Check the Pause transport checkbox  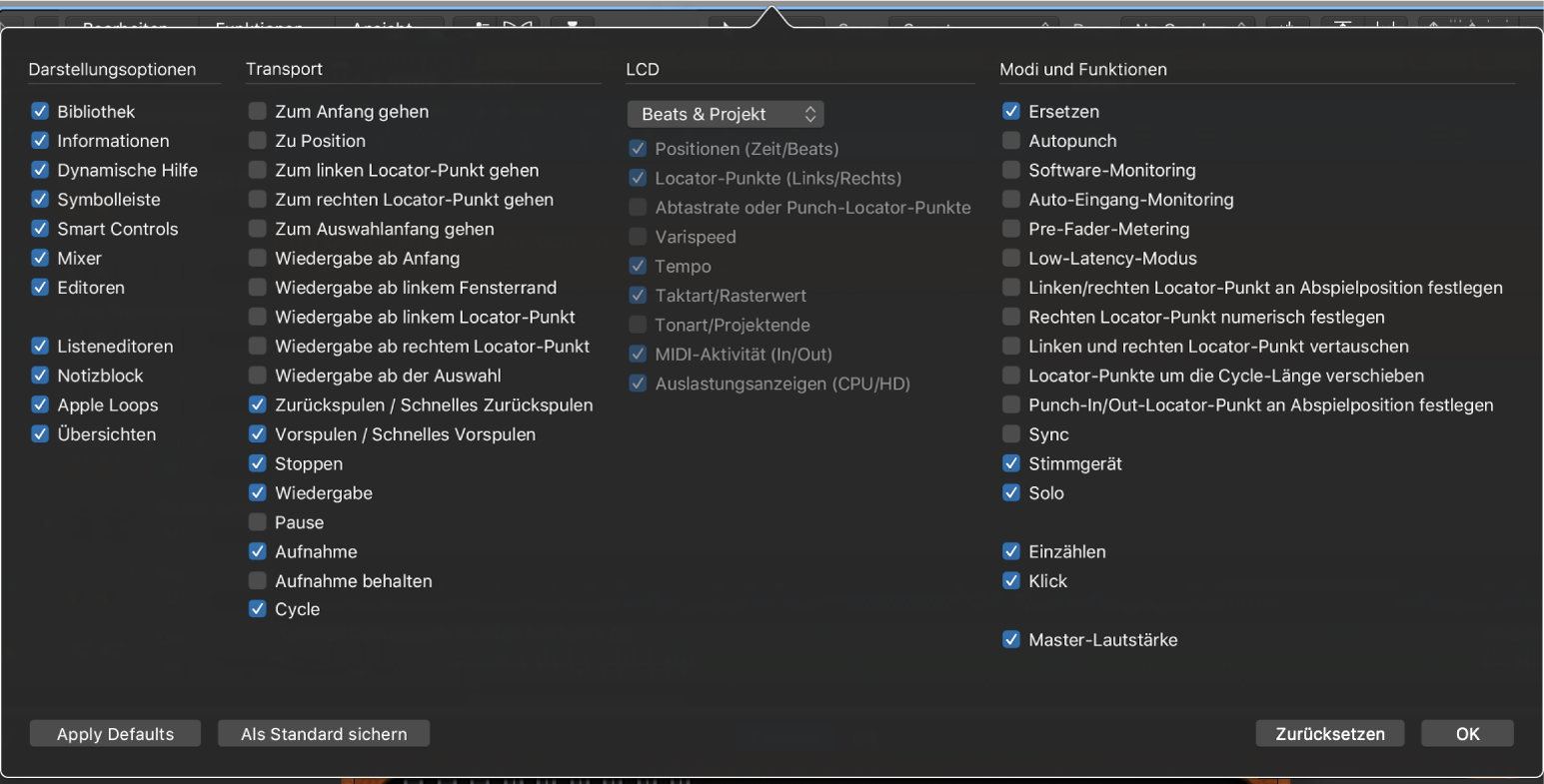(x=258, y=522)
